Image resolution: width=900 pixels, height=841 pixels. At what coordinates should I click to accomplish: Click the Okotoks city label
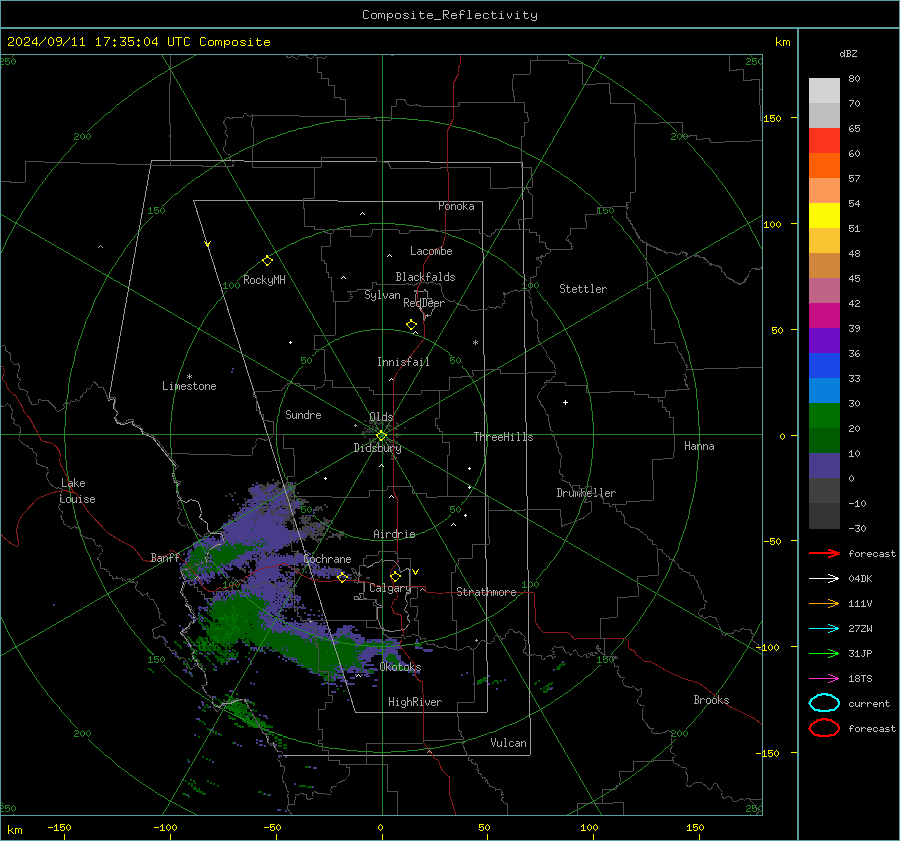400,667
